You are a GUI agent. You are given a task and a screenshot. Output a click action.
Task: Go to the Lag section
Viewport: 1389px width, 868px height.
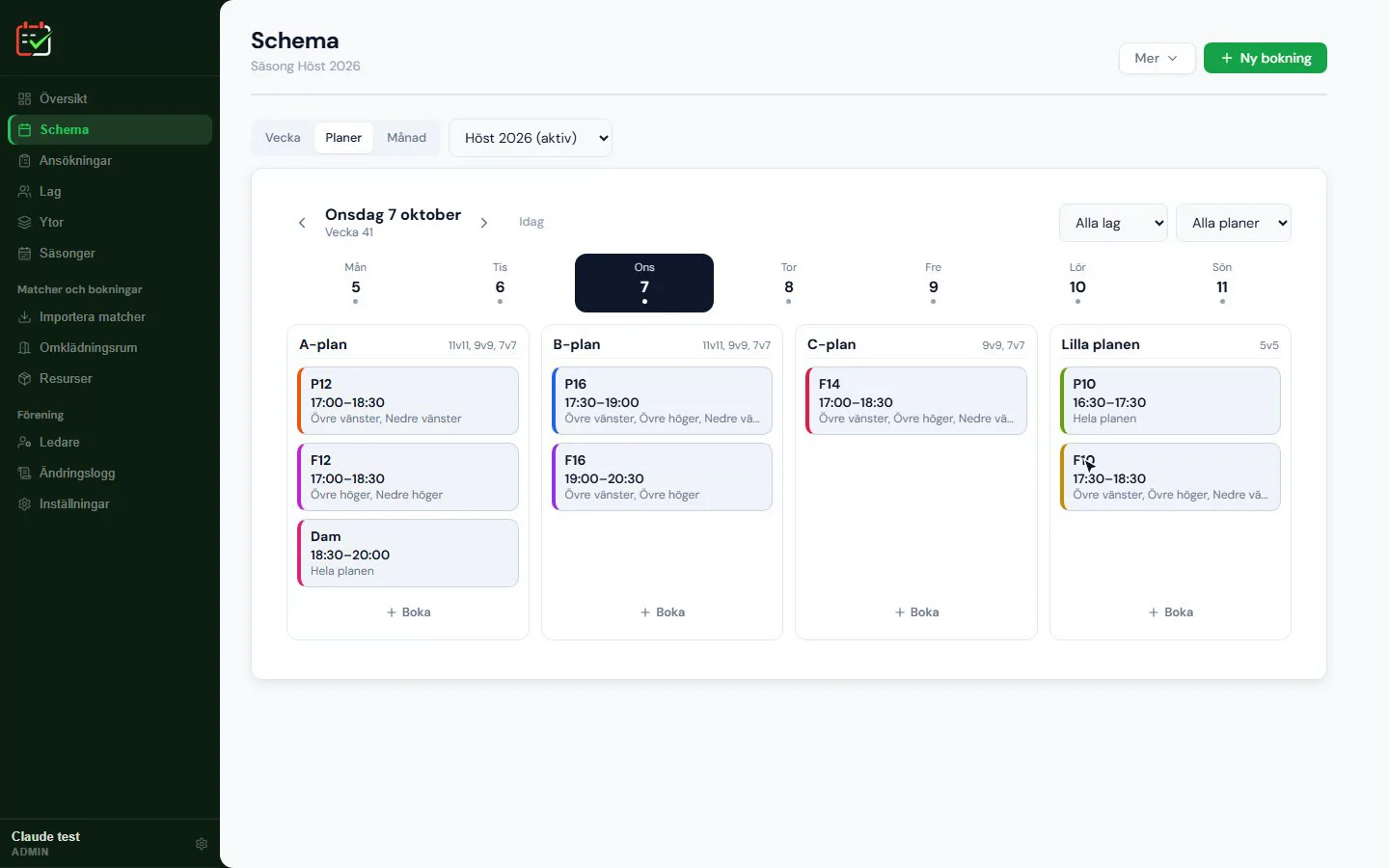[110, 191]
